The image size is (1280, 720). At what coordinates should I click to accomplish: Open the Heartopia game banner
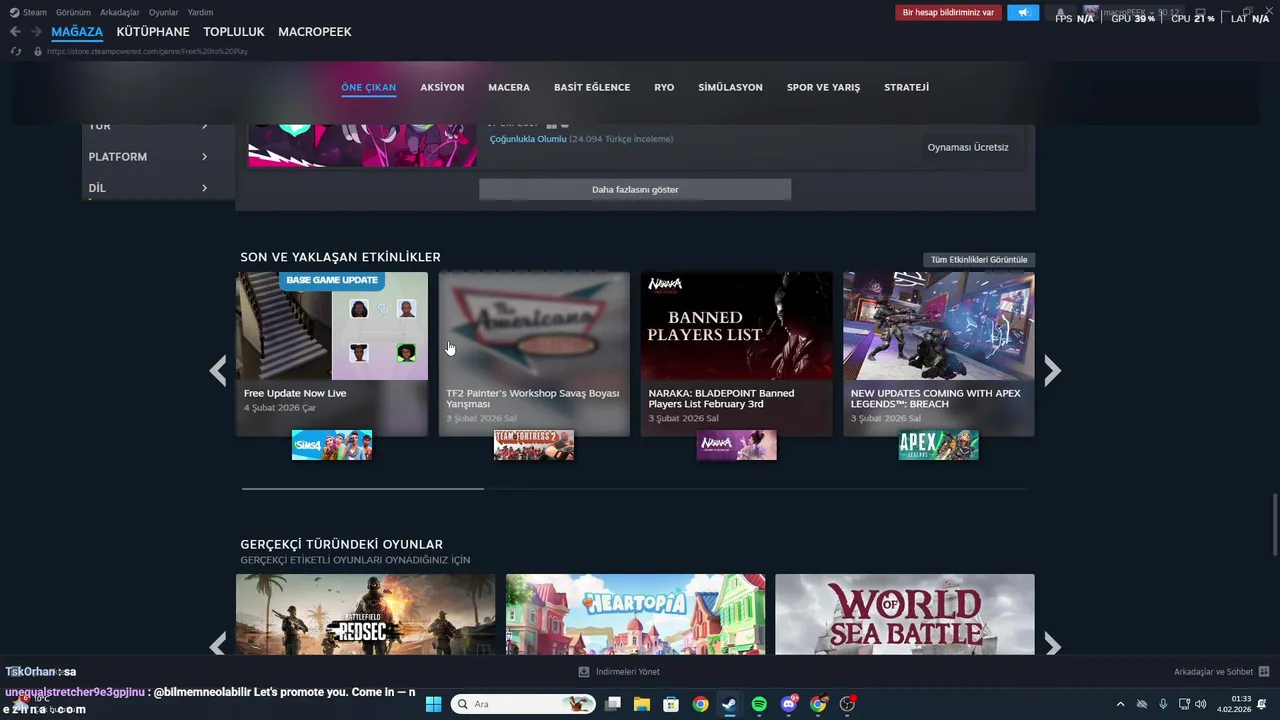pos(635,614)
